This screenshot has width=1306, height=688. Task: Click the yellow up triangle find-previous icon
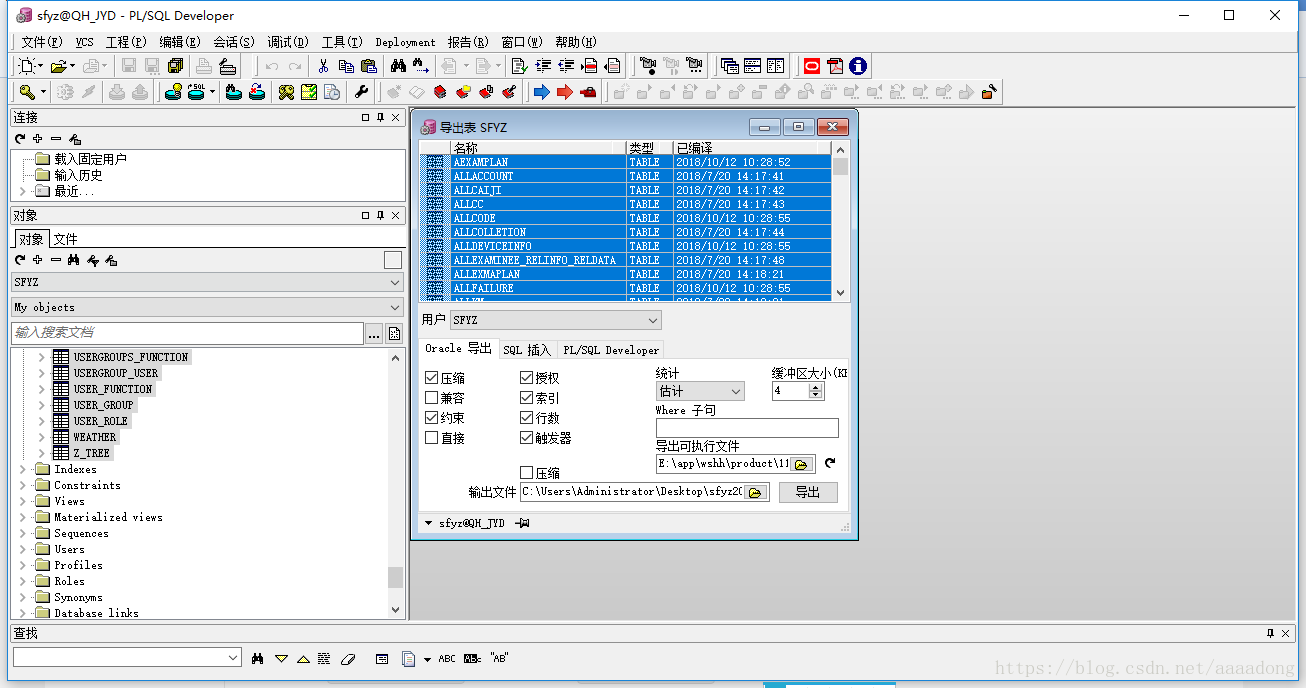(303, 659)
